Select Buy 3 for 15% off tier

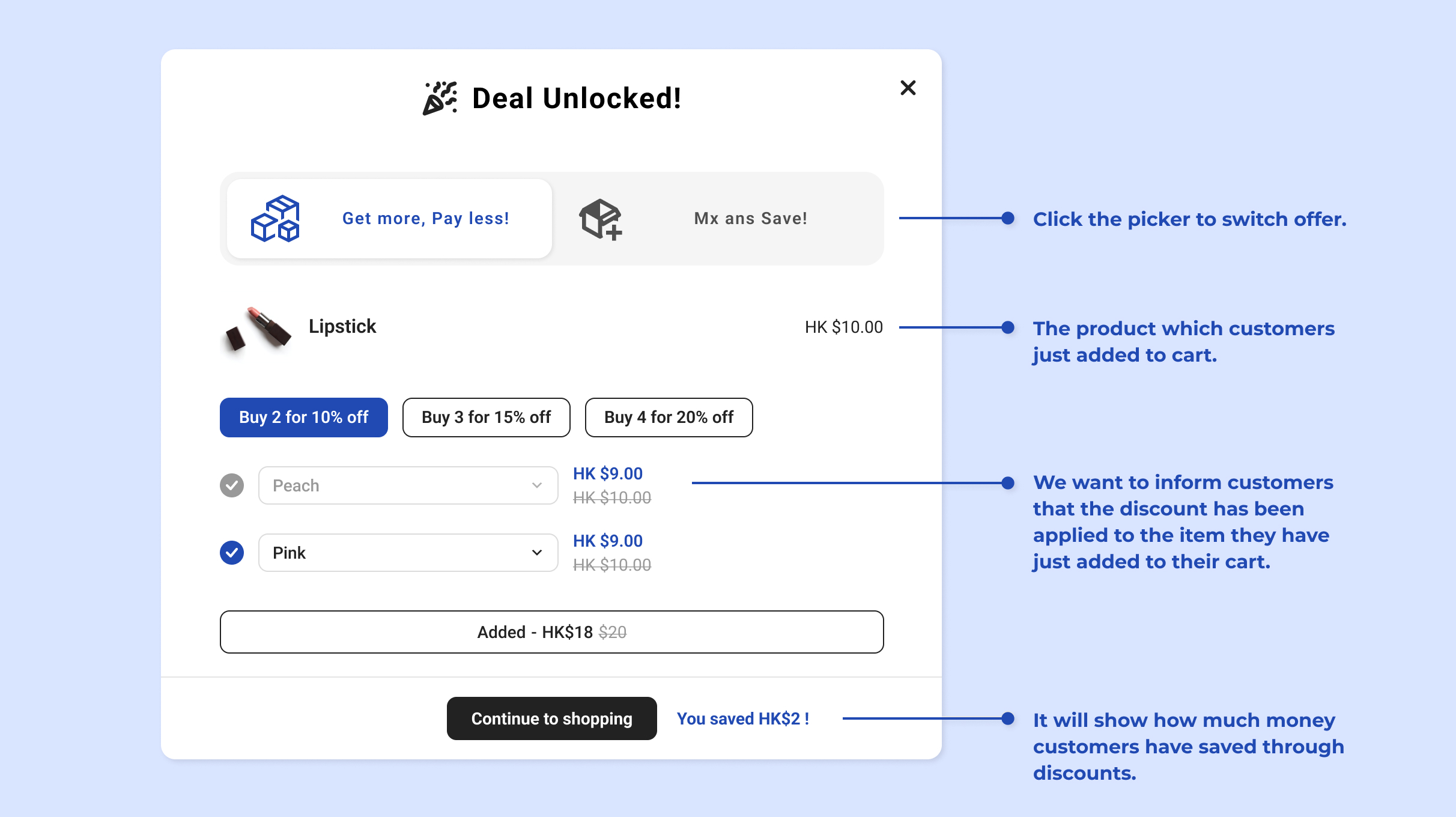coord(486,418)
